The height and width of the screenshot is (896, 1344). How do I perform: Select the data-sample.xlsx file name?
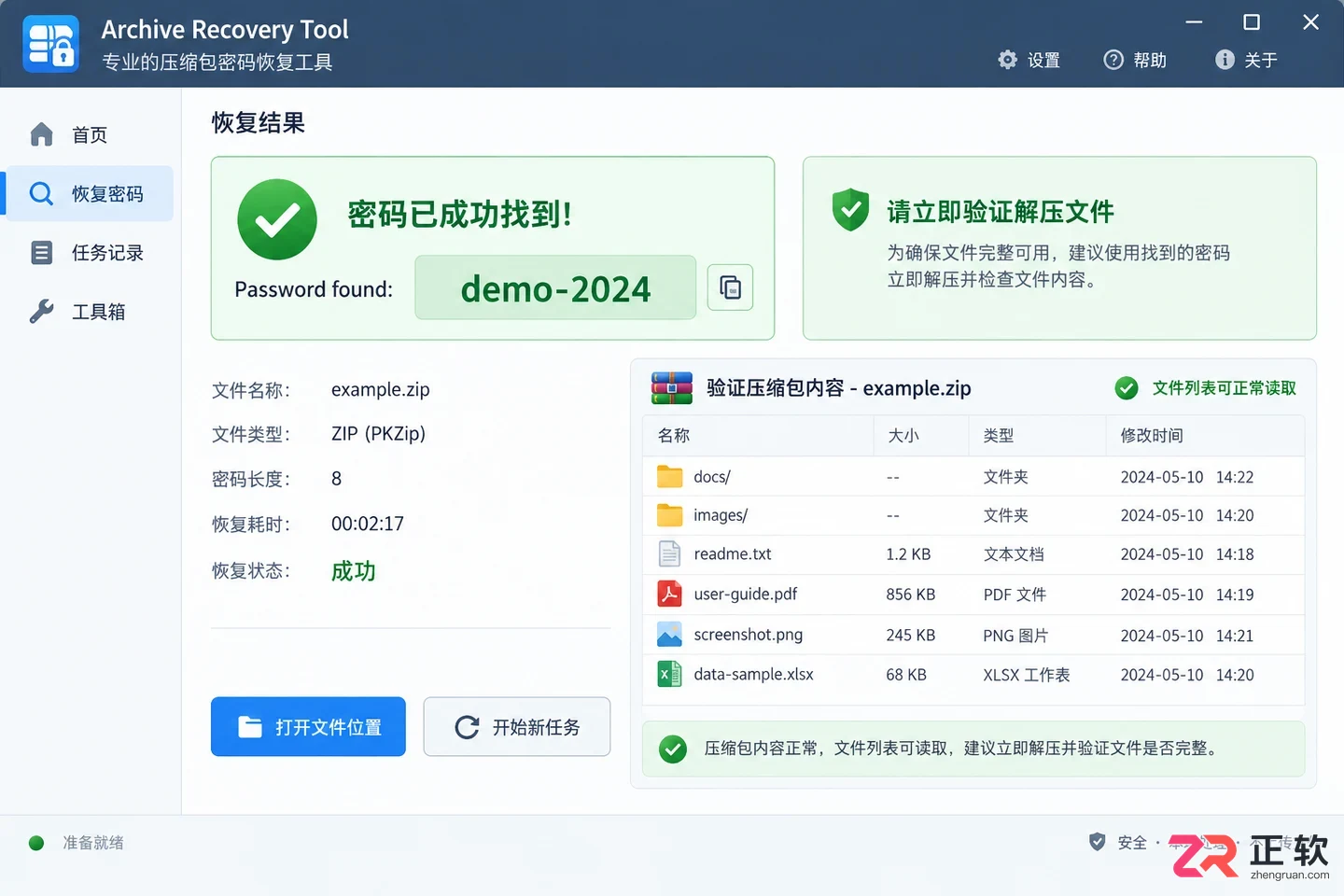pos(754,674)
